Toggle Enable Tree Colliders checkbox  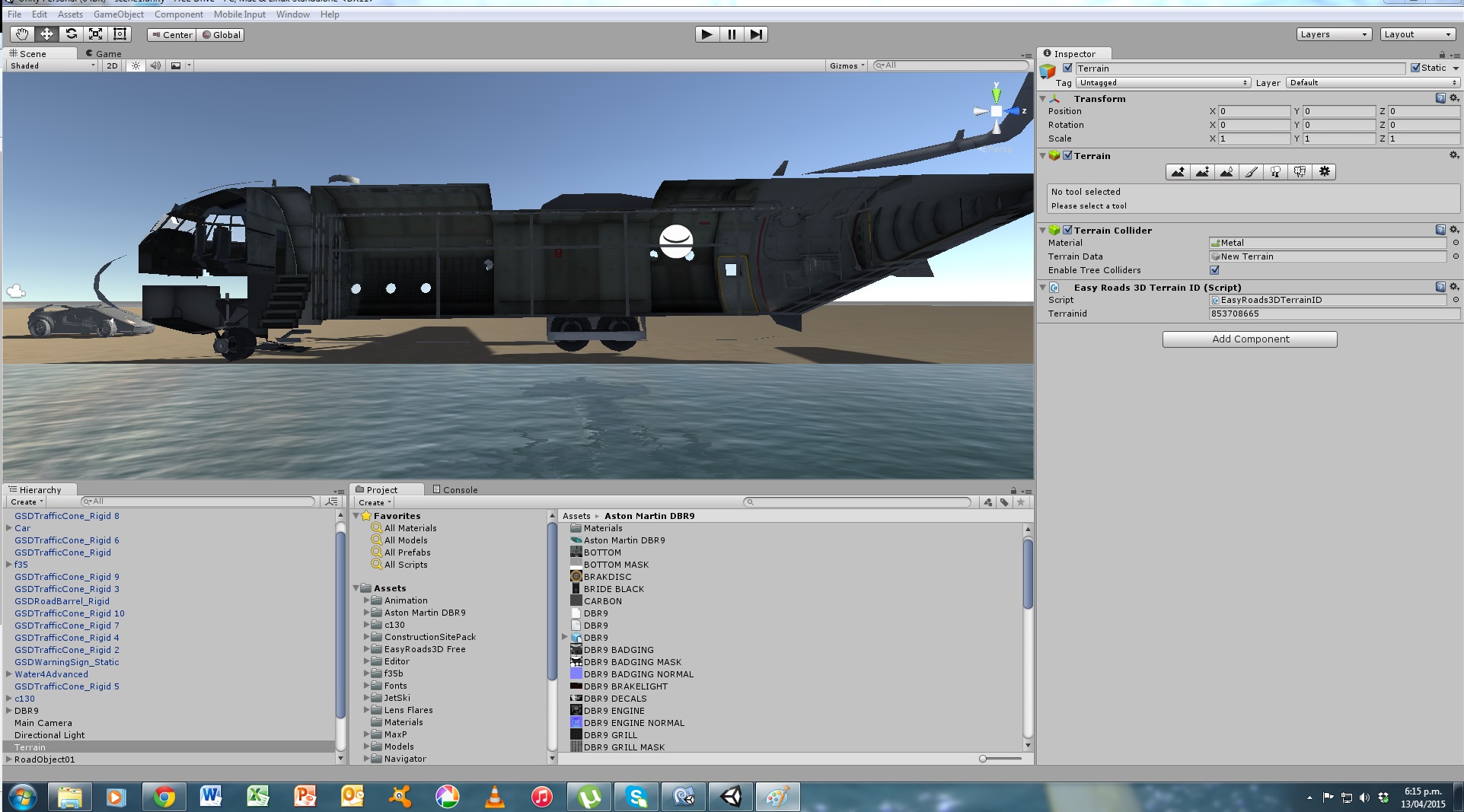1214,270
